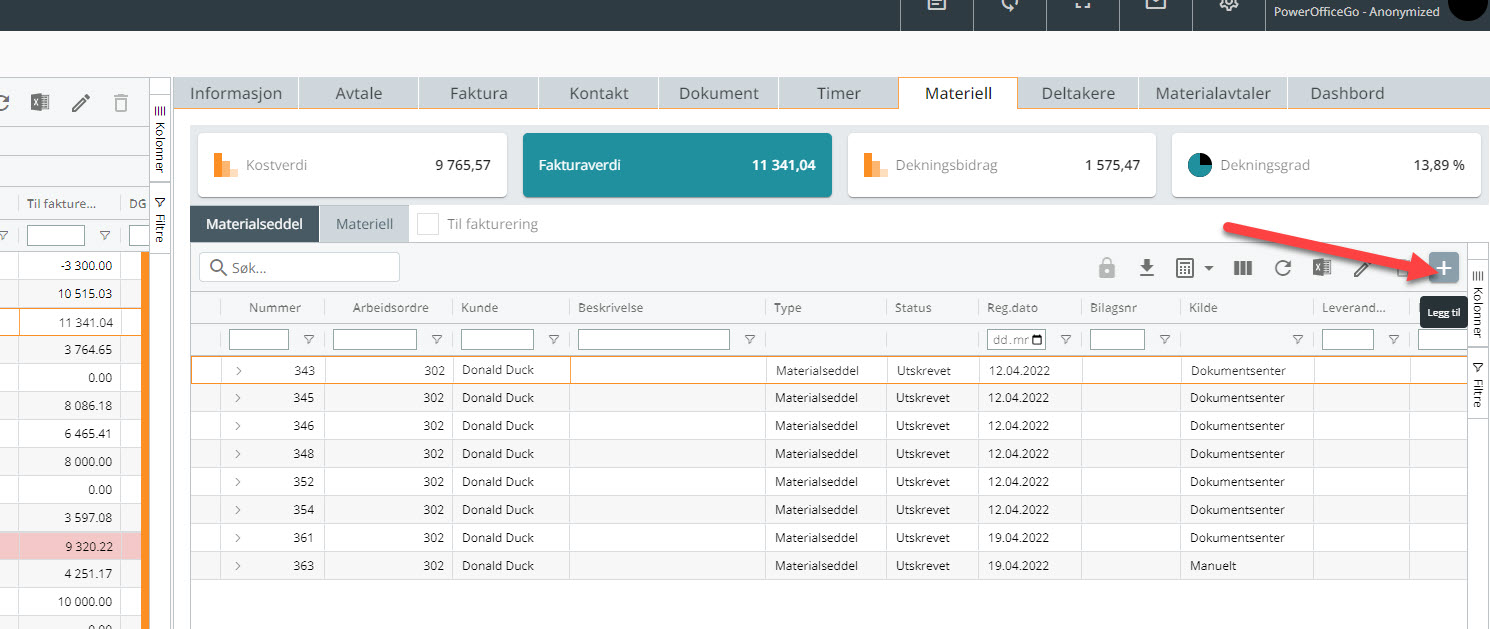Image resolution: width=1490 pixels, height=629 pixels.
Task: Open the filter icon for the Bilagsnr column
Action: point(1164,340)
